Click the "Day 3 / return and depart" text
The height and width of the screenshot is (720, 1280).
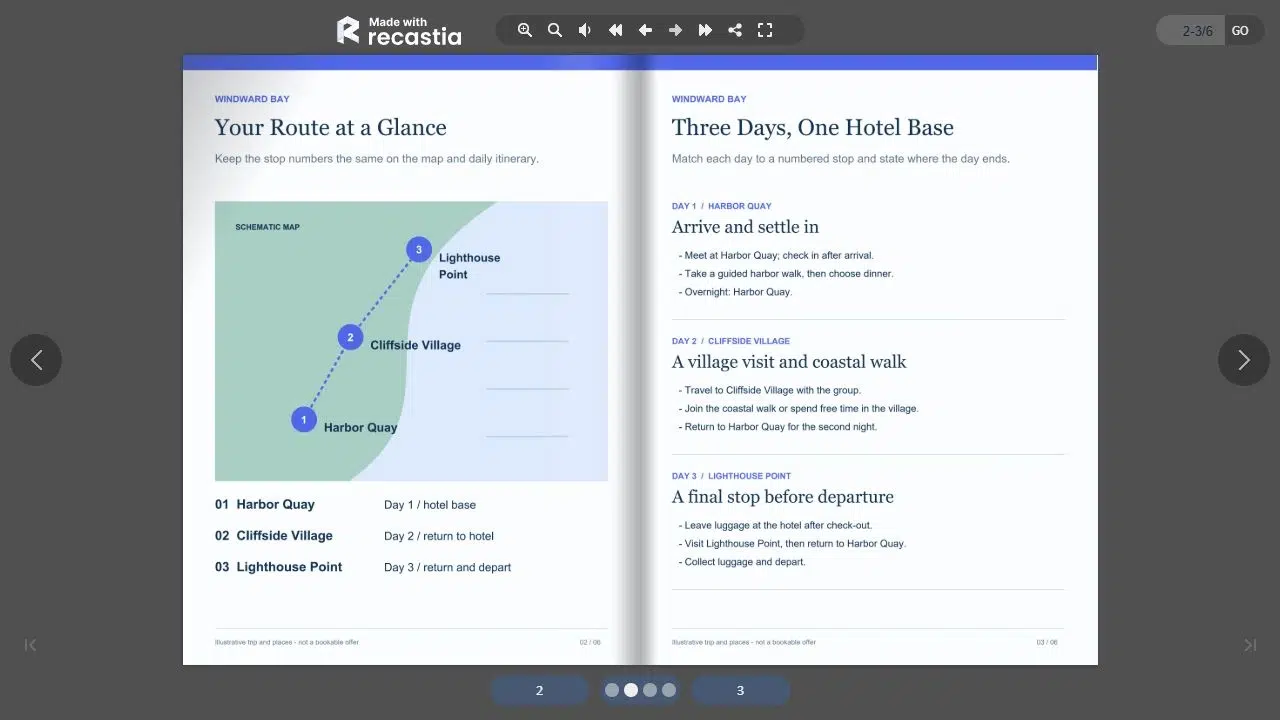coord(447,567)
